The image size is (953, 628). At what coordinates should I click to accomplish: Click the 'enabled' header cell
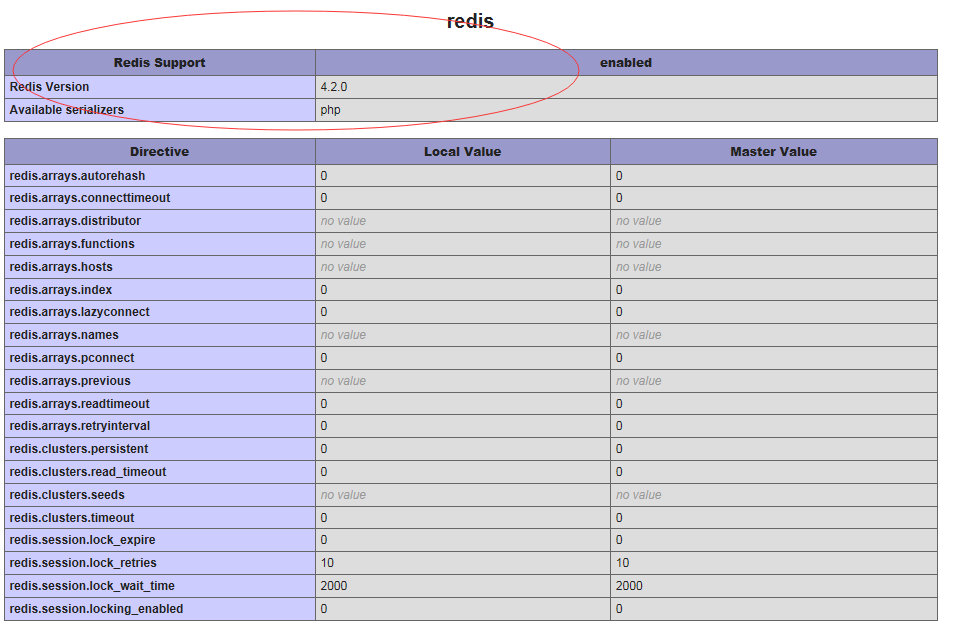[x=626, y=63]
